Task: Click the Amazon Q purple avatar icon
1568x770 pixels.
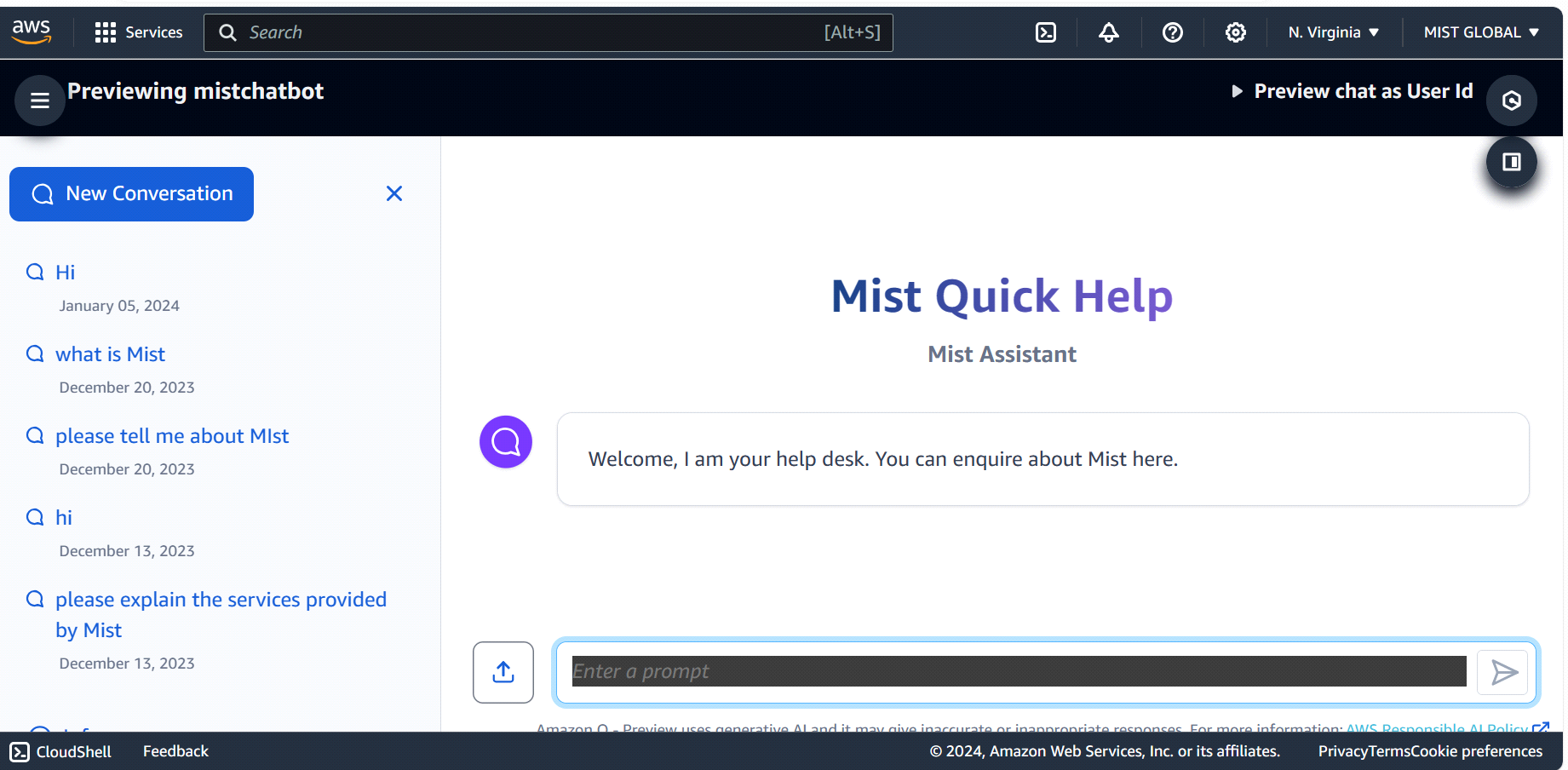Action: (506, 442)
